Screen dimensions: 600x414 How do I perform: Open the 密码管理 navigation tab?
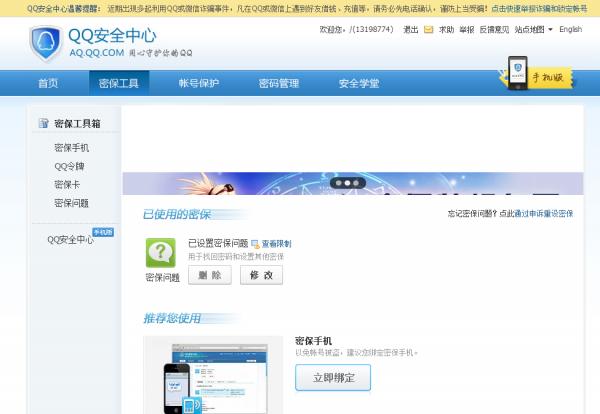pos(279,83)
